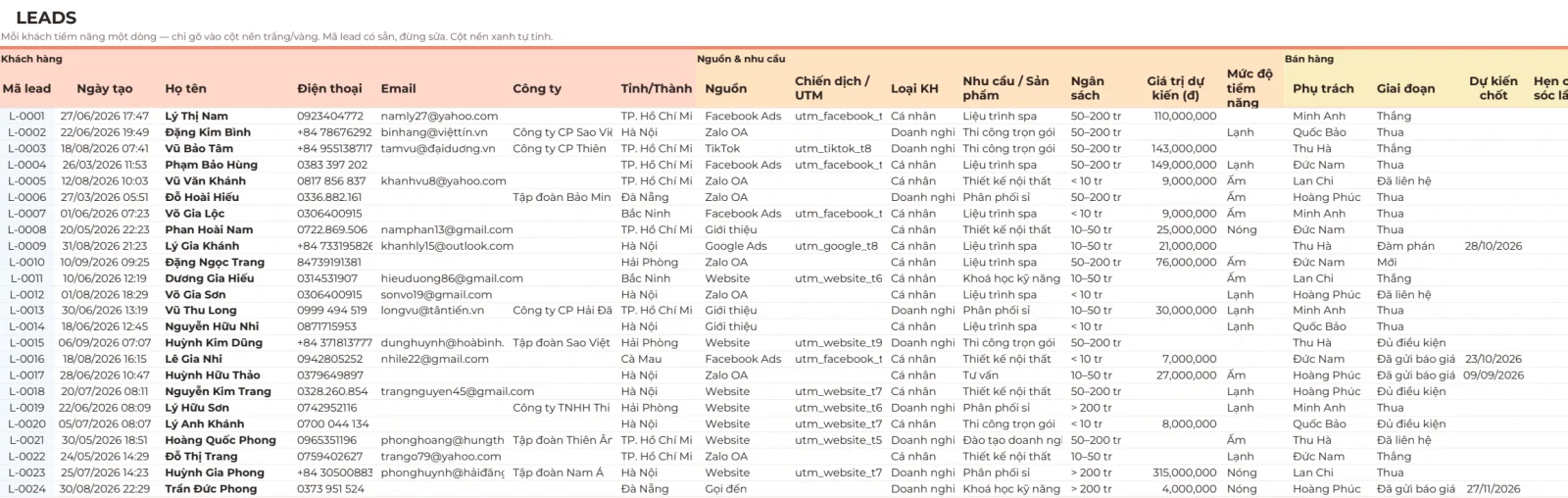Click the Bán hàng group header
This screenshot has width=1568, height=498.
click(x=1309, y=59)
